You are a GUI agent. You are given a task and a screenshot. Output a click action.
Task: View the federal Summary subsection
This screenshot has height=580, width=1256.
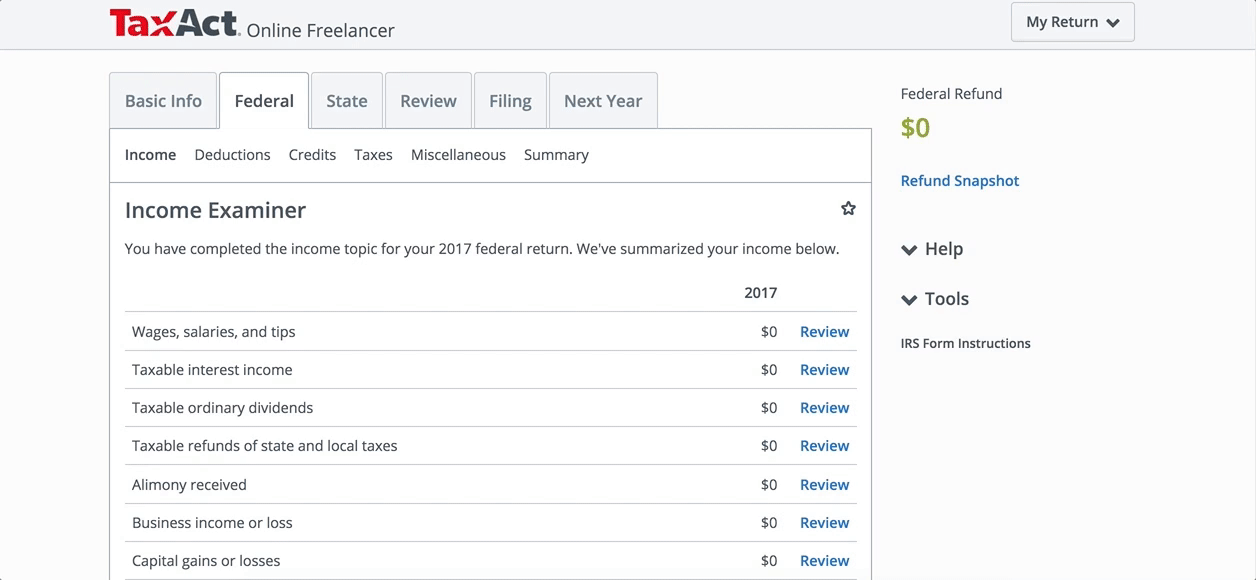(556, 155)
